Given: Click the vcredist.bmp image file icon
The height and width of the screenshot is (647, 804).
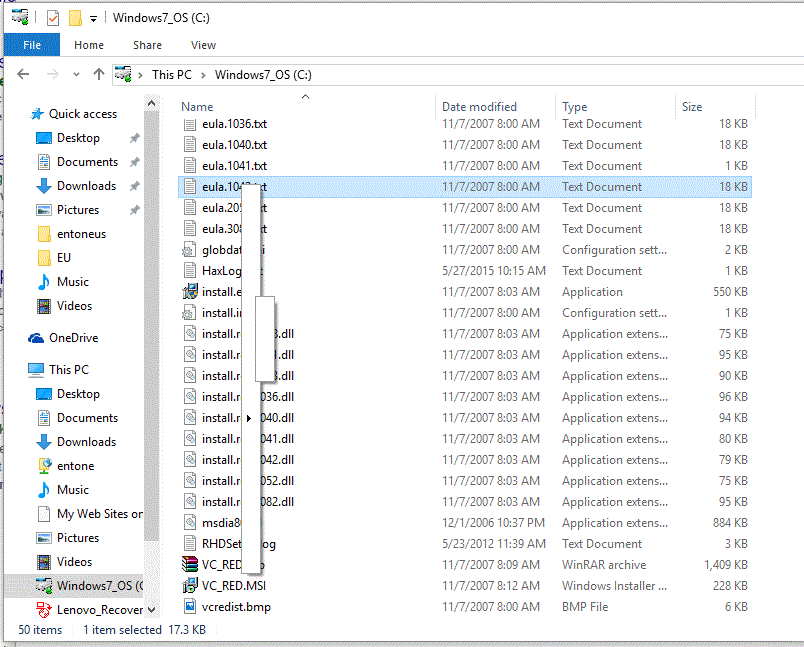Looking at the screenshot, I should coord(190,606).
